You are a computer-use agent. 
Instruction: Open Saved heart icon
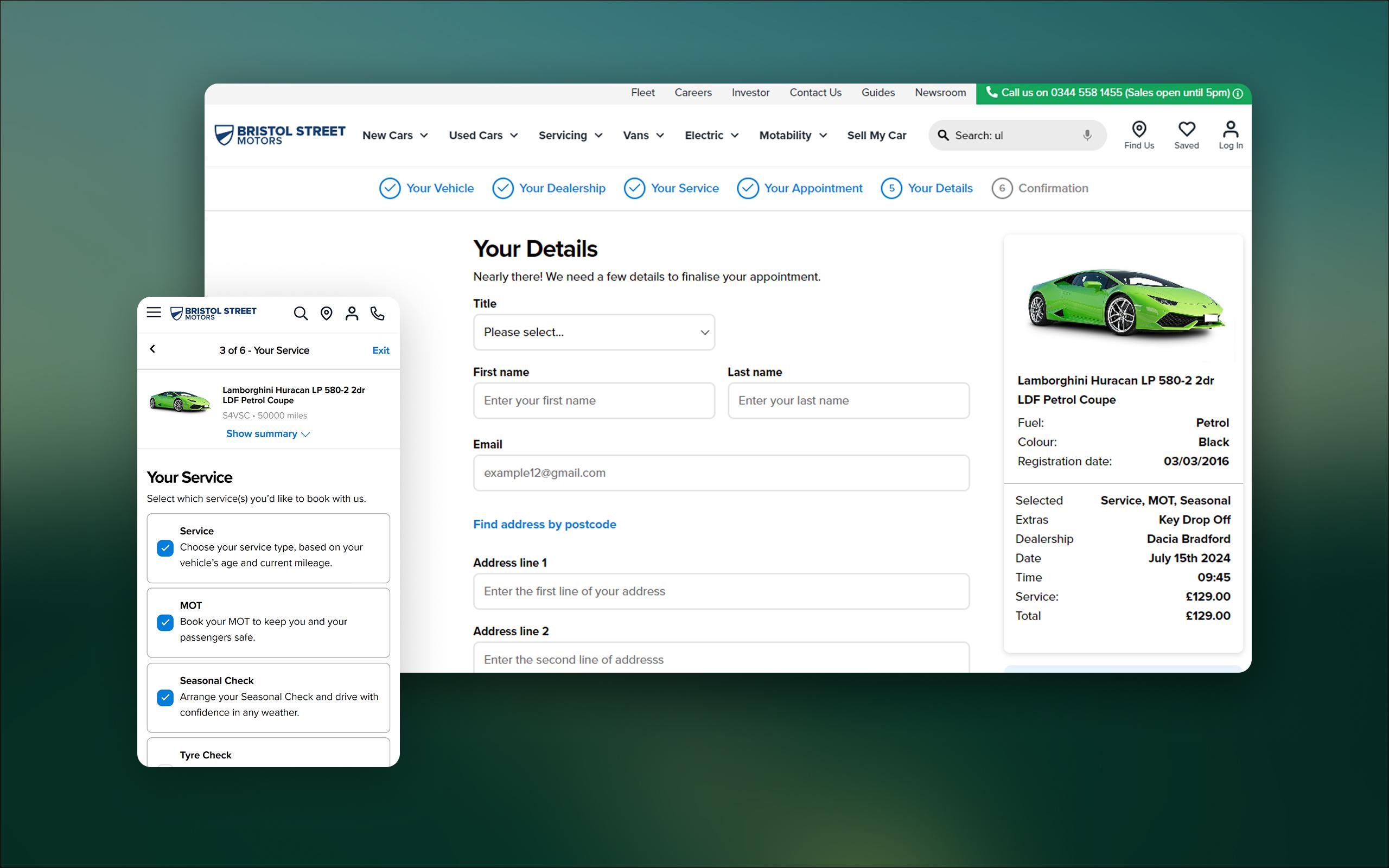click(x=1187, y=129)
